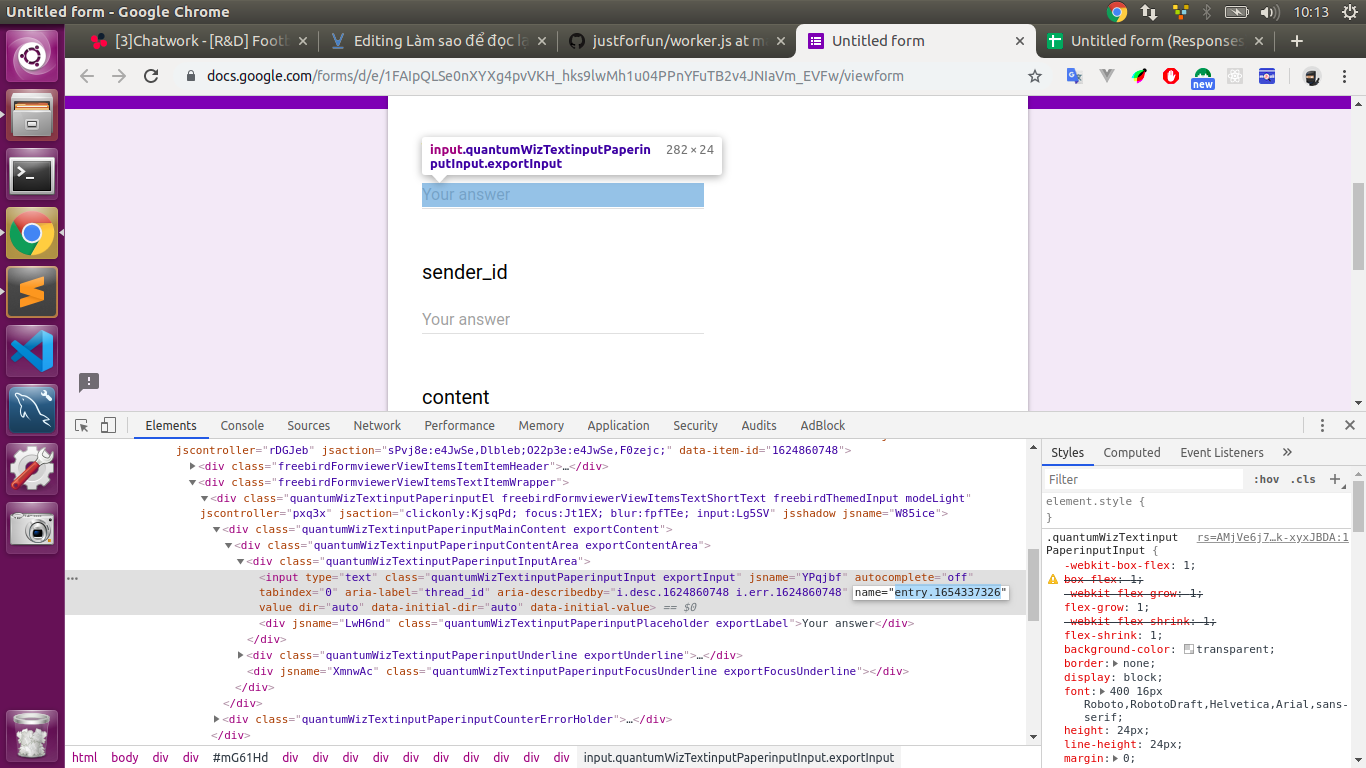Click the extension icon with the green 'new' badge
The width and height of the screenshot is (1366, 768).
tap(1203, 77)
